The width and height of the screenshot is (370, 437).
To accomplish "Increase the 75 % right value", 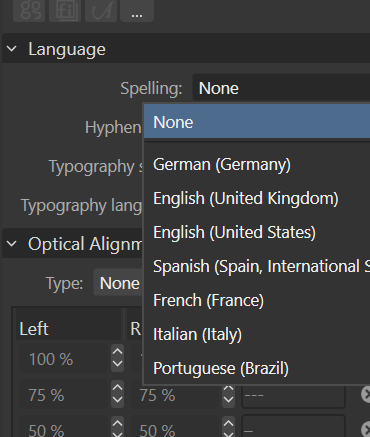I will point(228,389).
